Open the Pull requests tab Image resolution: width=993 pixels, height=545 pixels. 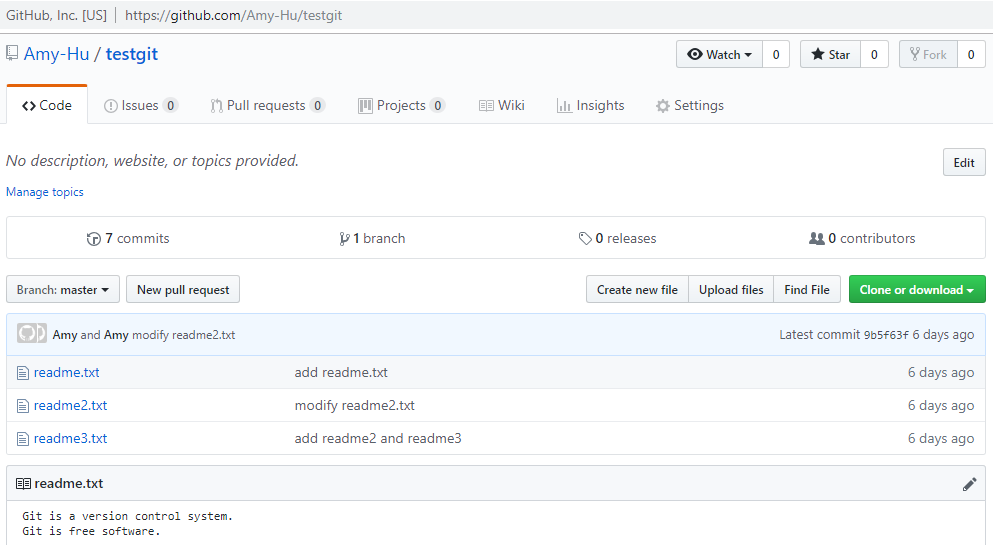pyautogui.click(x=267, y=106)
